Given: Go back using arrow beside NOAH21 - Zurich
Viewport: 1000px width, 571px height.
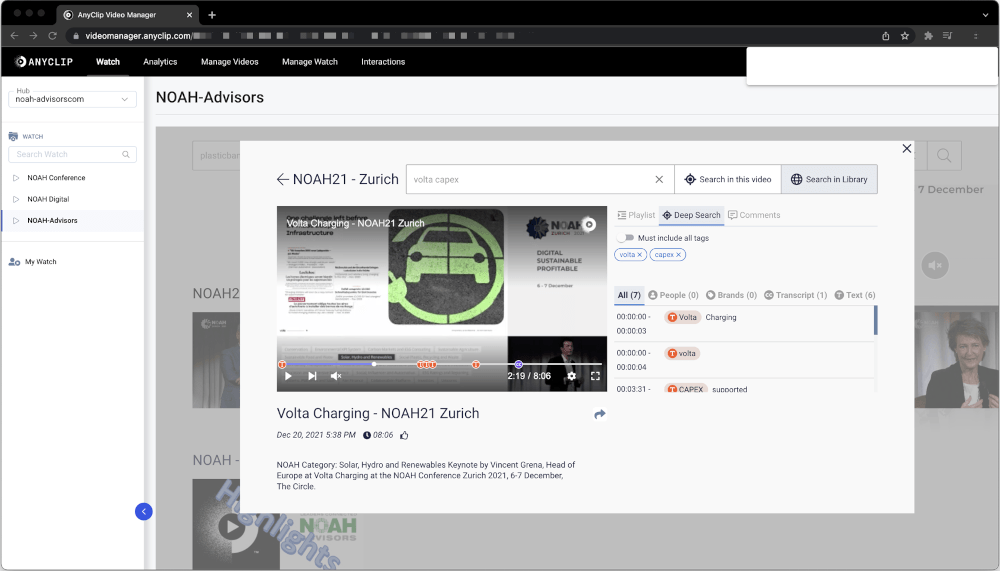Looking at the screenshot, I should click(x=282, y=180).
